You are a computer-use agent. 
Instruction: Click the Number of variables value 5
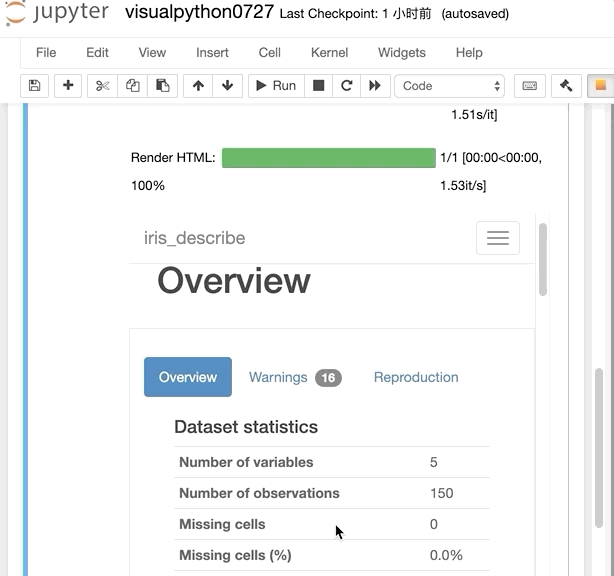[x=433, y=462]
